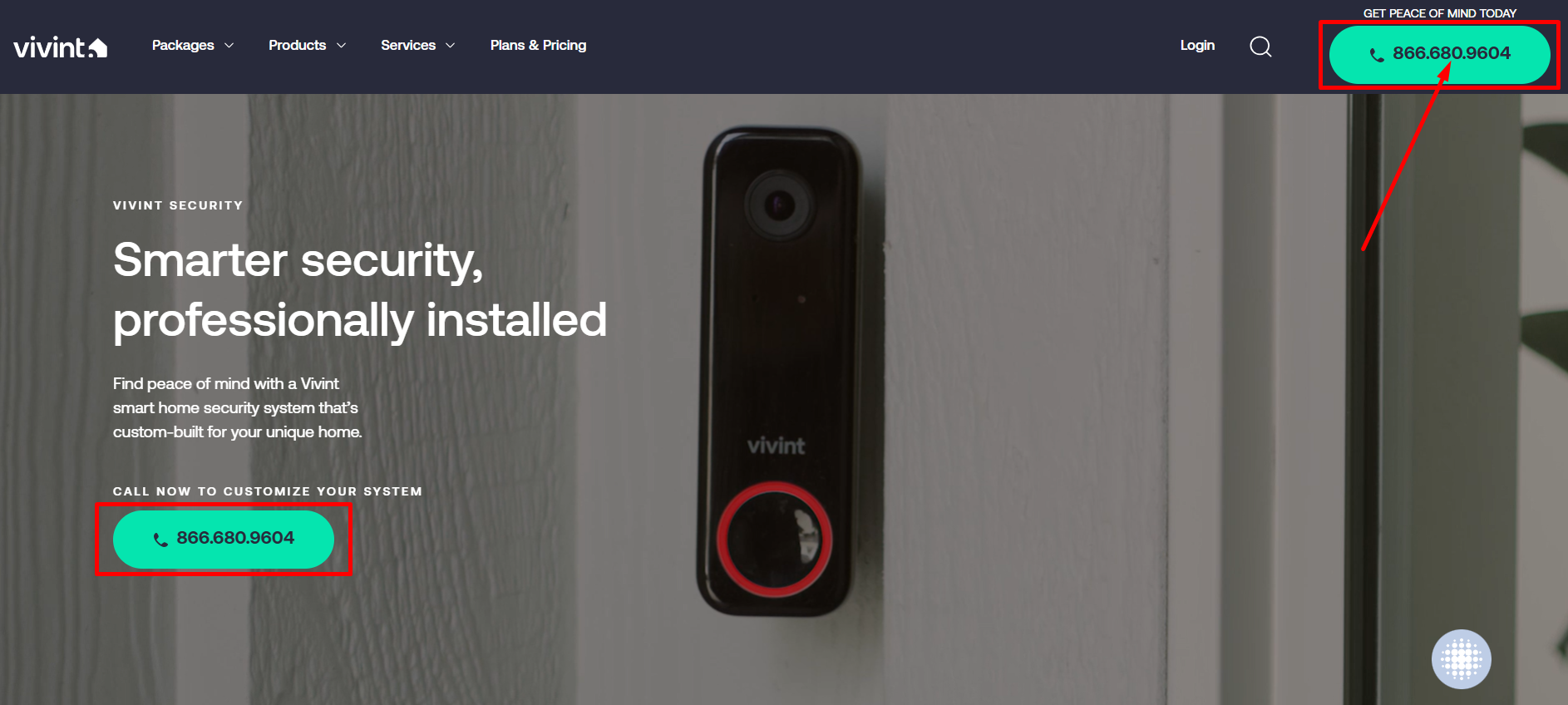This screenshot has height=705, width=1568.
Task: Click the Vivint home logo
Action: (x=61, y=47)
